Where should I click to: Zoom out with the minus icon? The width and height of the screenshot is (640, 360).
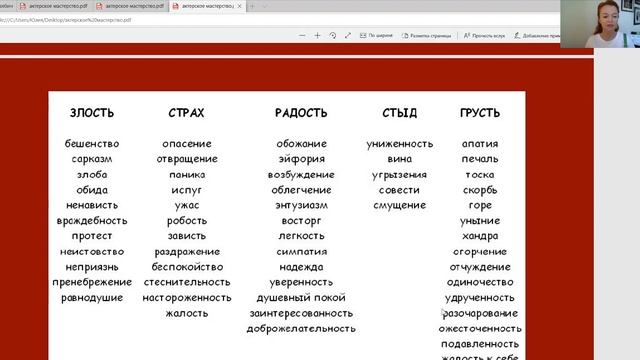pyautogui.click(x=302, y=36)
